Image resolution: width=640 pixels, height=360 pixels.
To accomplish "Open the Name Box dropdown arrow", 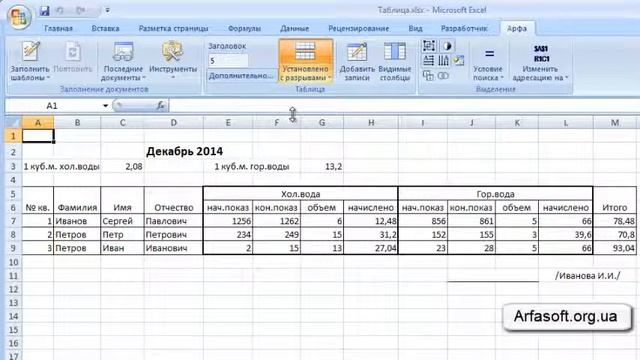I will point(105,106).
